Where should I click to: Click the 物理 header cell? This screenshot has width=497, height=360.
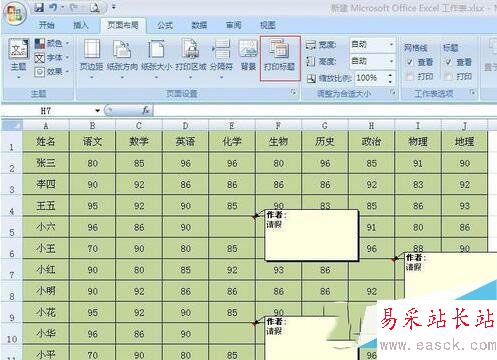pyautogui.click(x=418, y=142)
